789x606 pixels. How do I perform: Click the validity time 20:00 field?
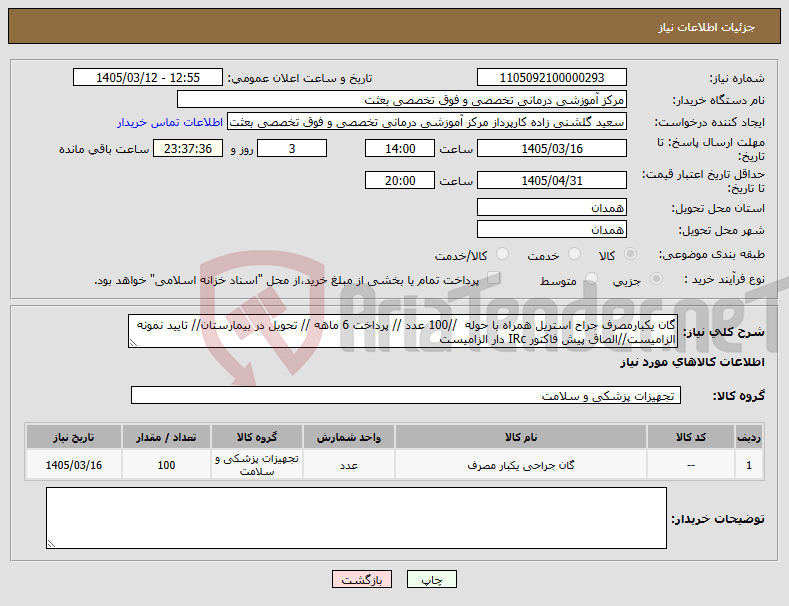coord(400,180)
